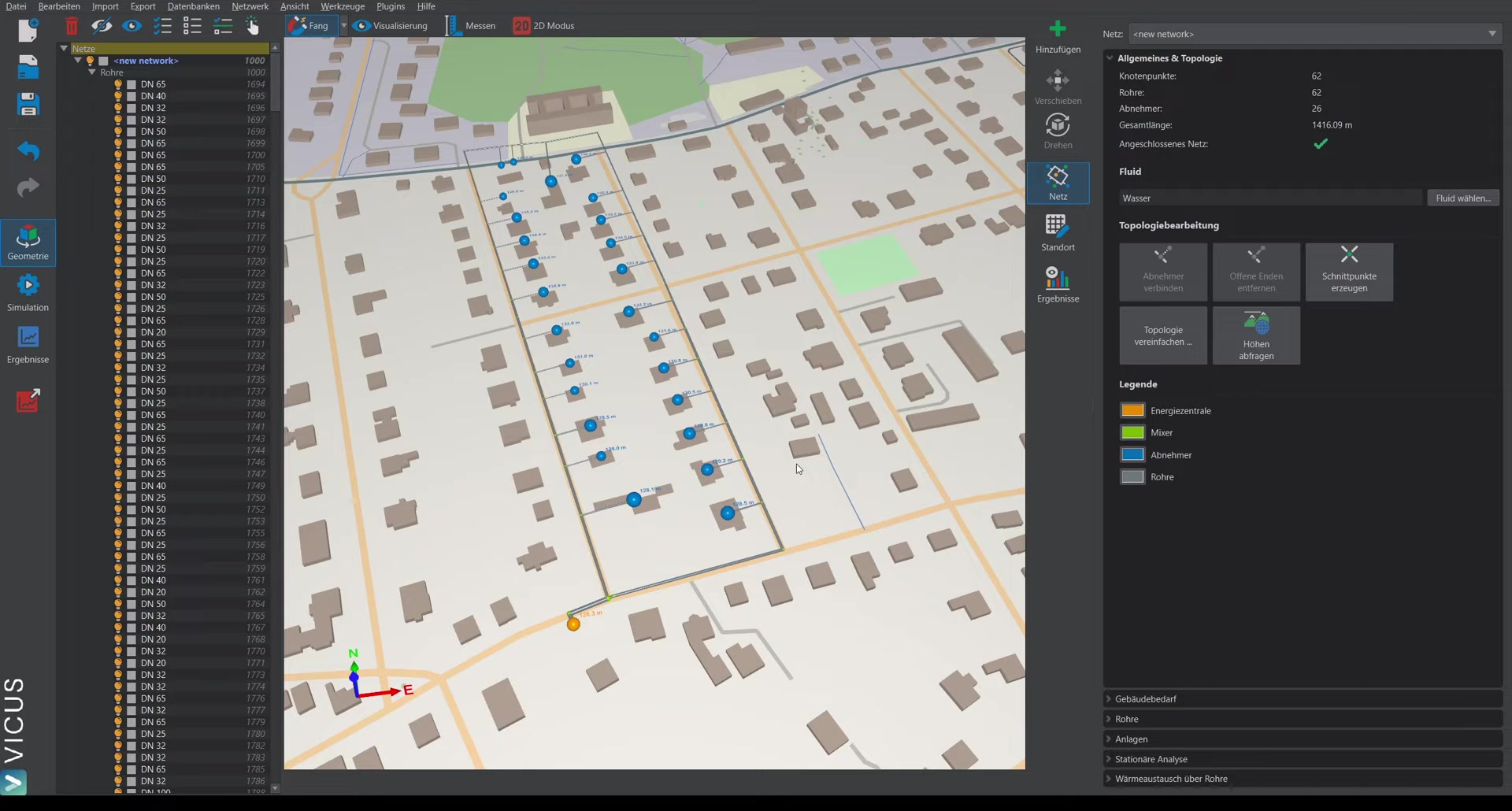Expand the Gebäudebedarf section
The width and height of the screenshot is (1512, 811).
coord(1303,699)
